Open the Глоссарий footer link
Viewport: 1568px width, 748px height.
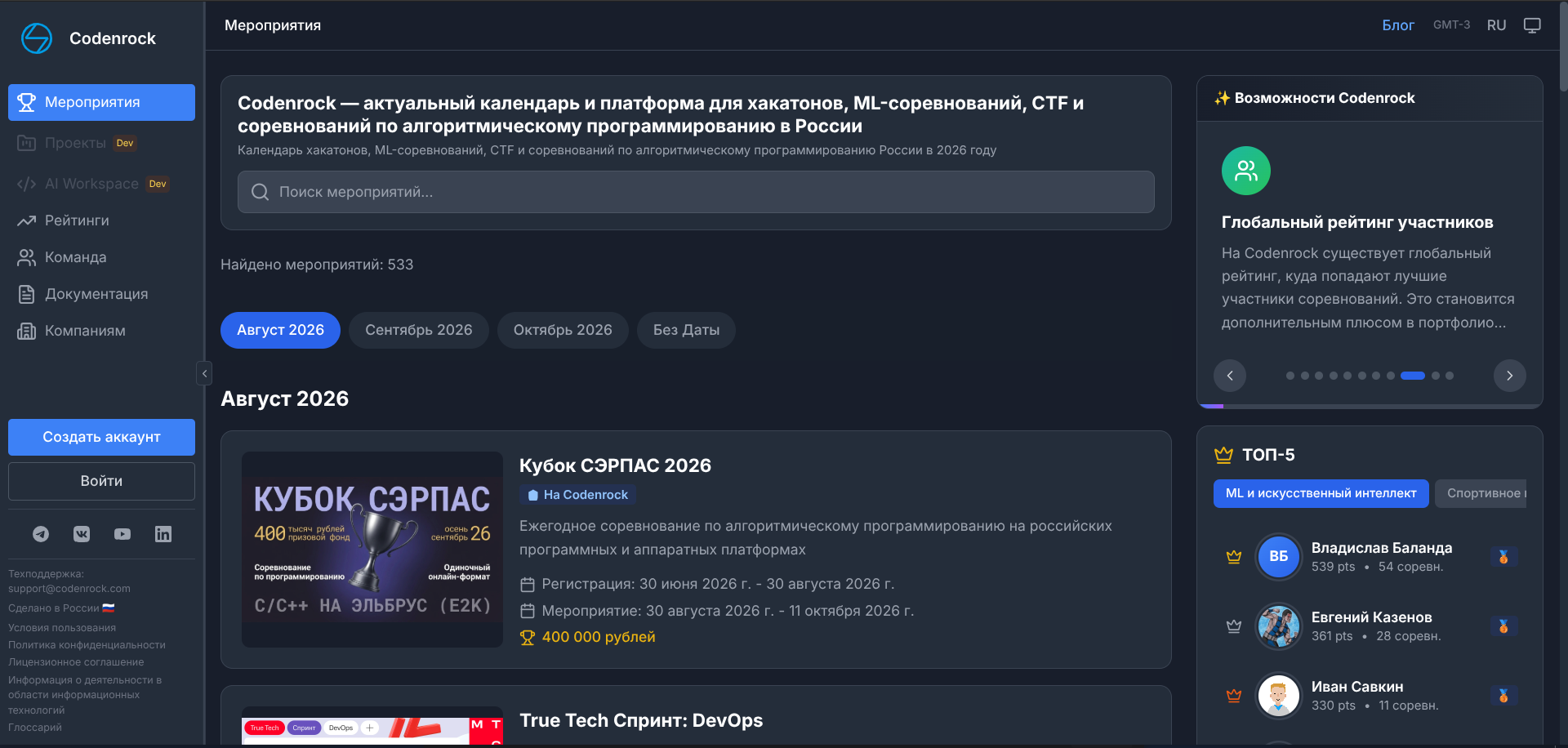[35, 728]
